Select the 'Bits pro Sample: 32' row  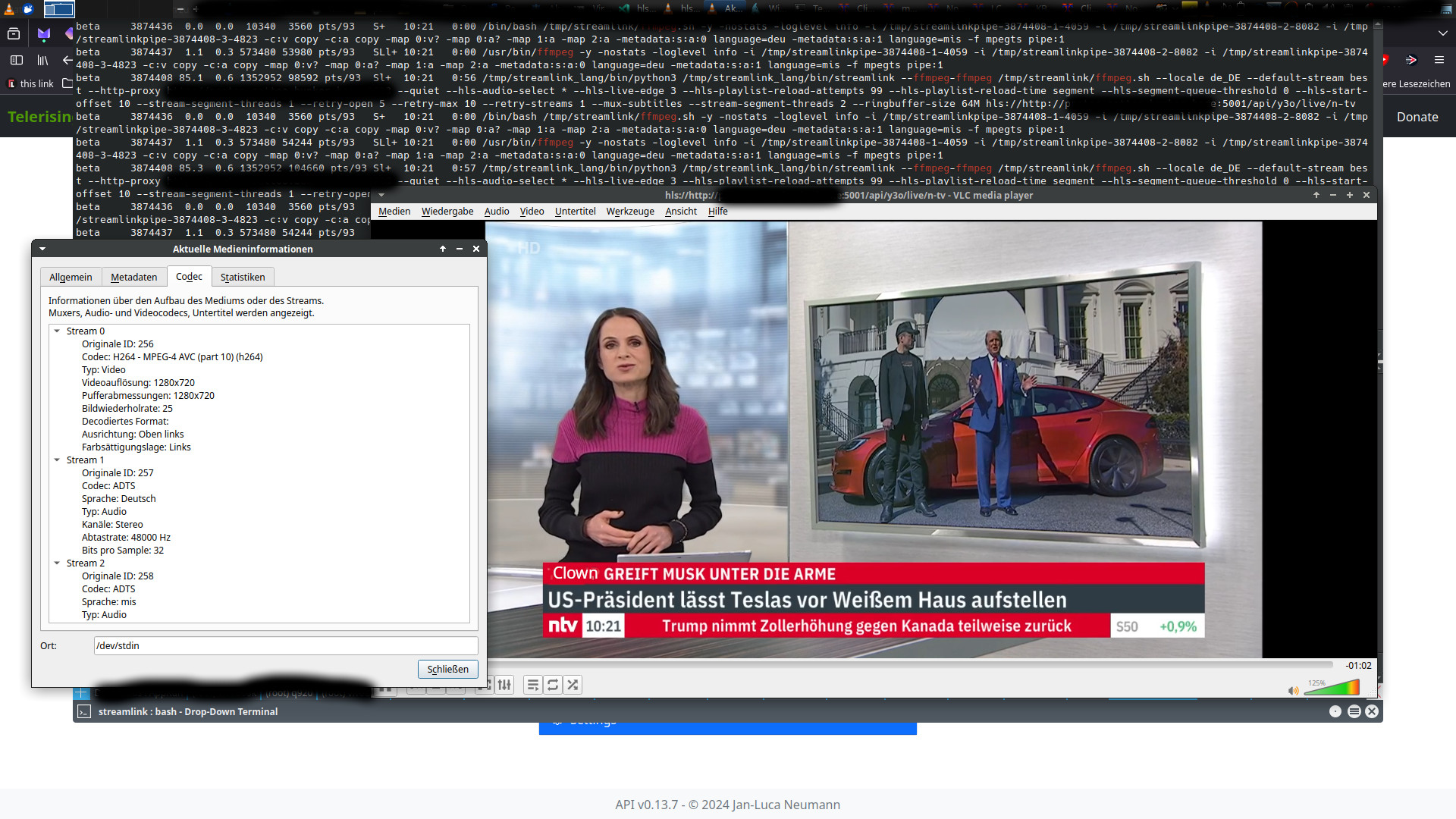[x=123, y=551]
